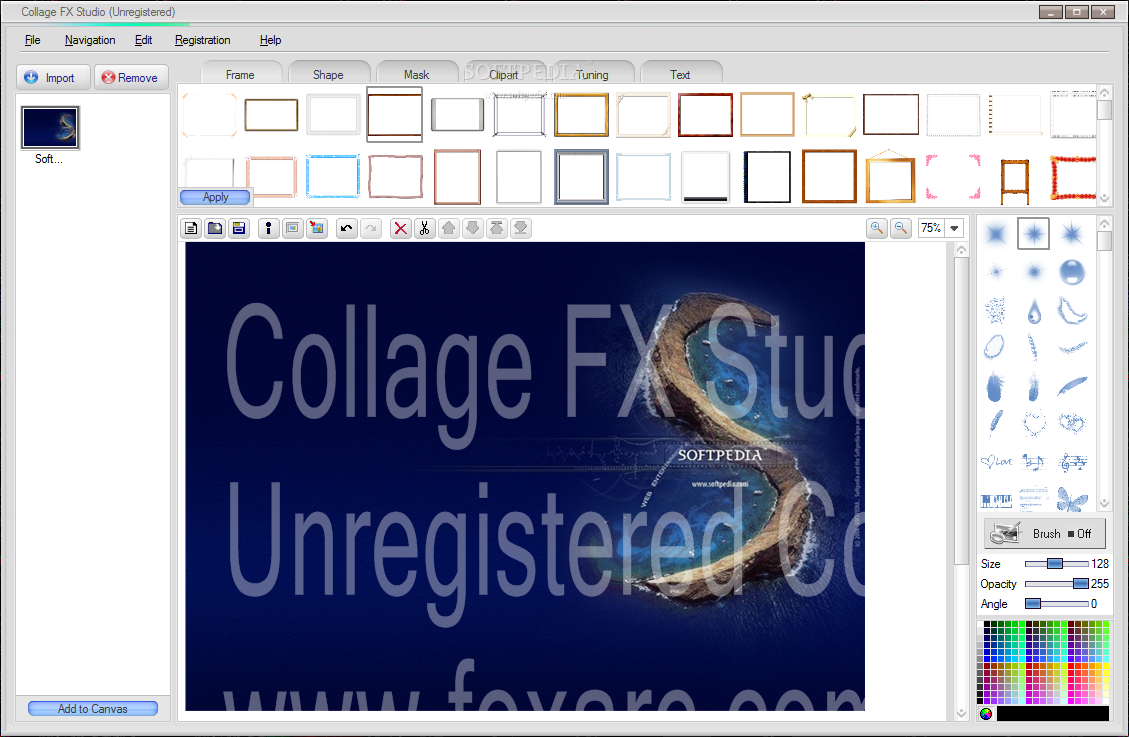The image size is (1129, 737).
Task: Select the butterfly brush
Action: click(1072, 499)
